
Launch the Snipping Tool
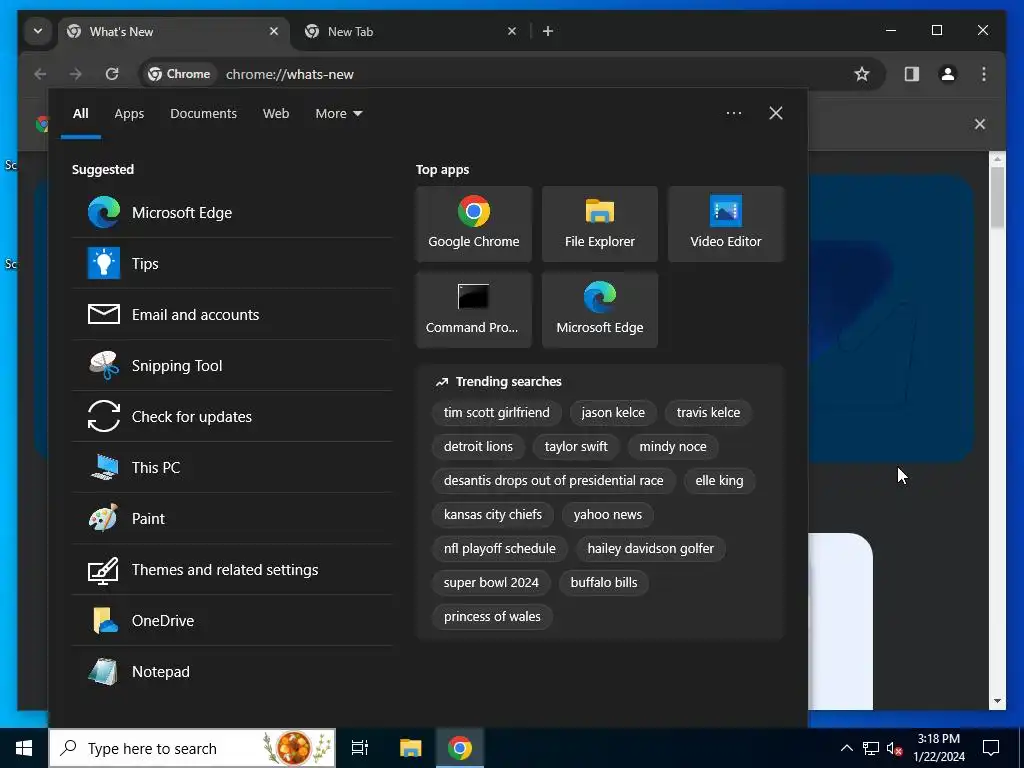232,365
